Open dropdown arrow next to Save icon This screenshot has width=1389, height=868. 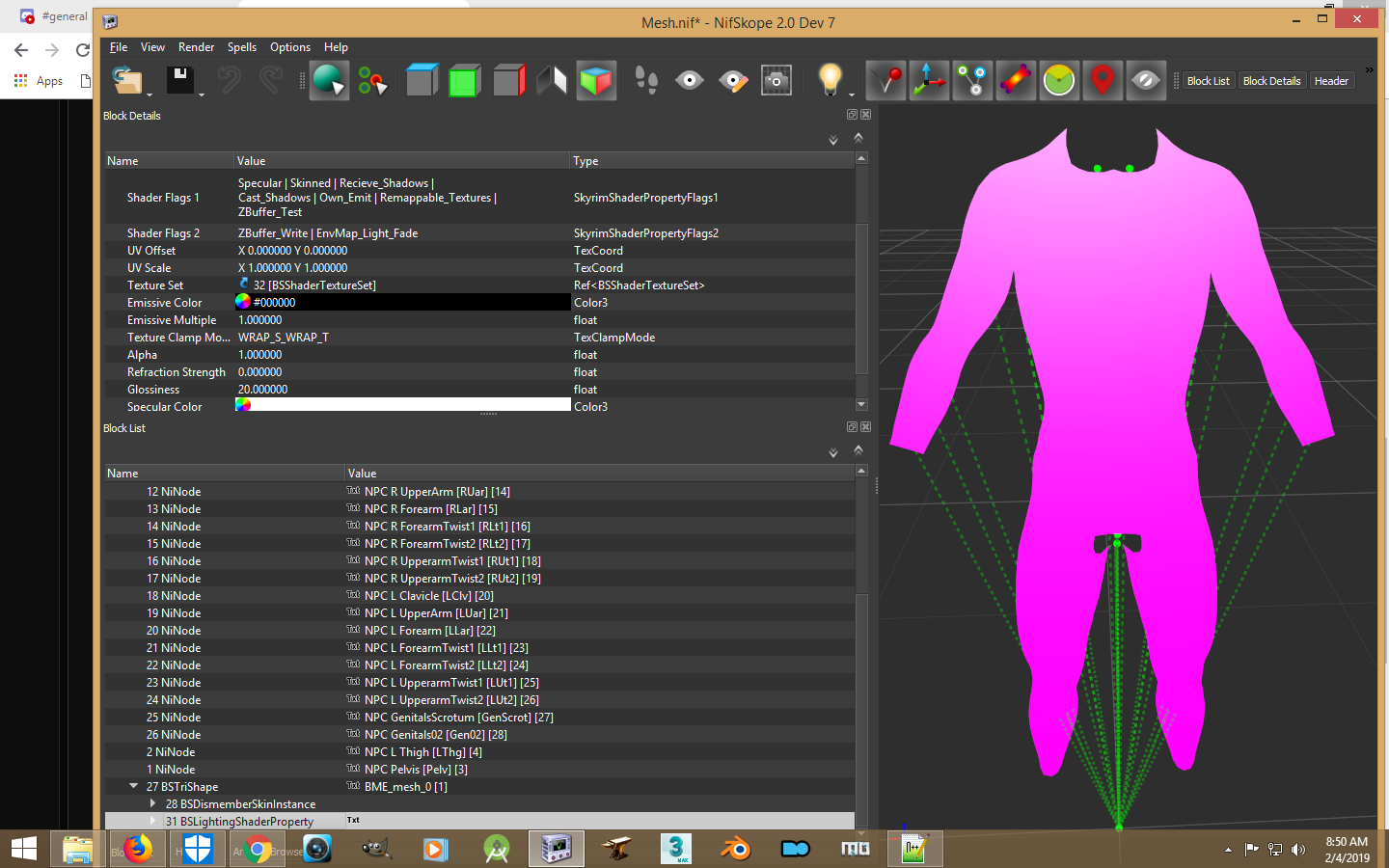202,95
